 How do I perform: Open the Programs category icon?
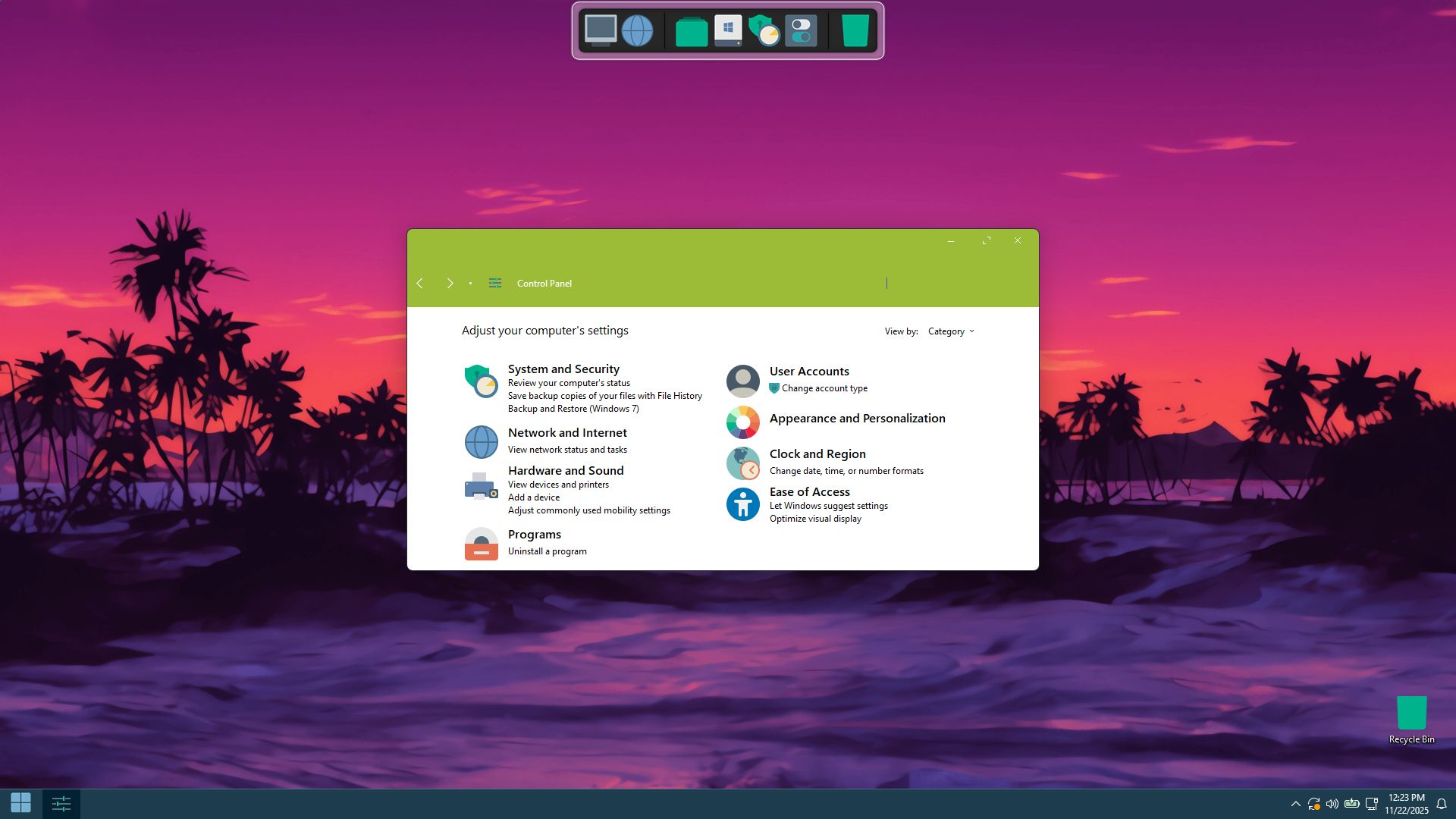pos(481,544)
